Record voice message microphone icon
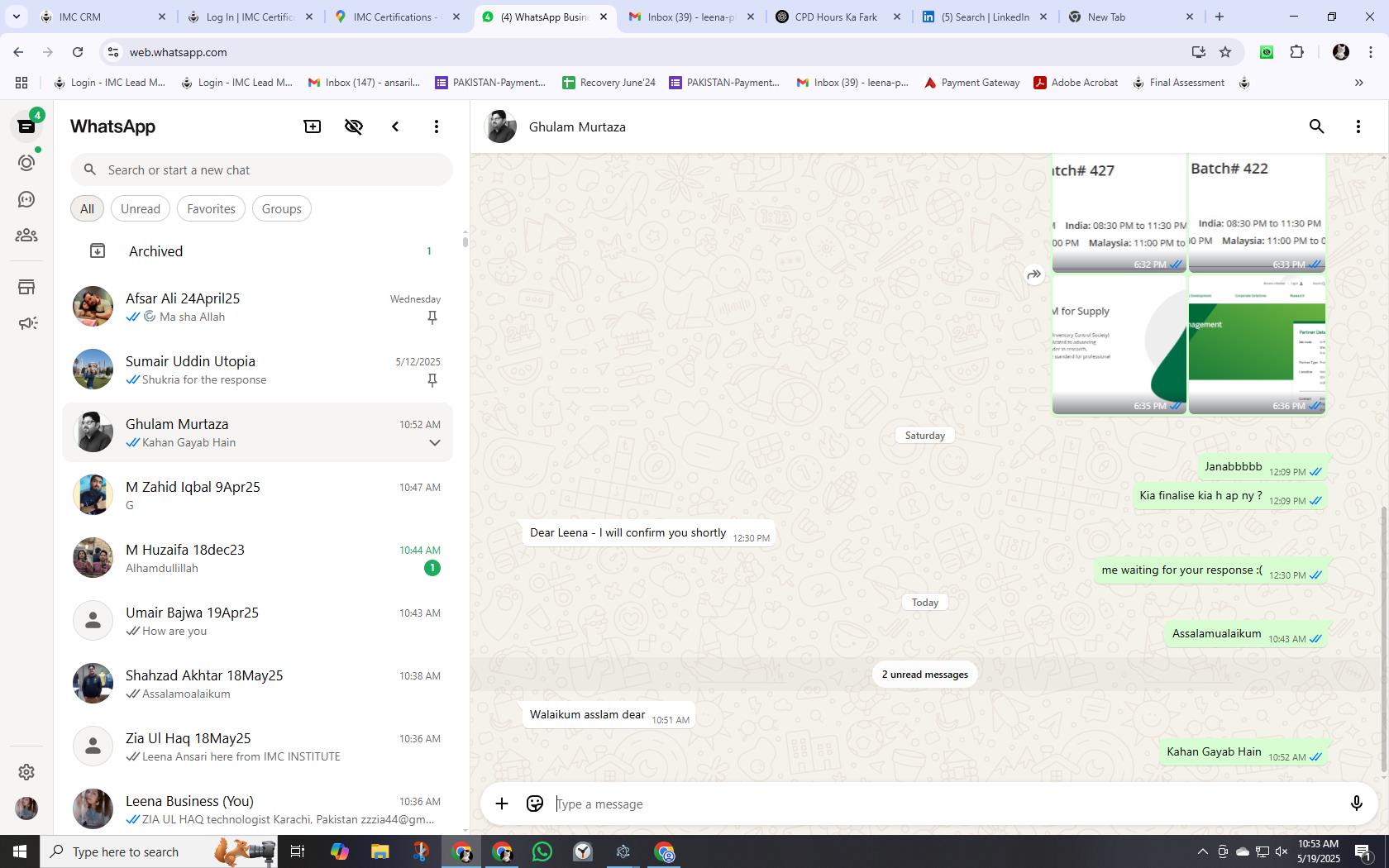This screenshot has height=868, width=1389. pyautogui.click(x=1356, y=804)
